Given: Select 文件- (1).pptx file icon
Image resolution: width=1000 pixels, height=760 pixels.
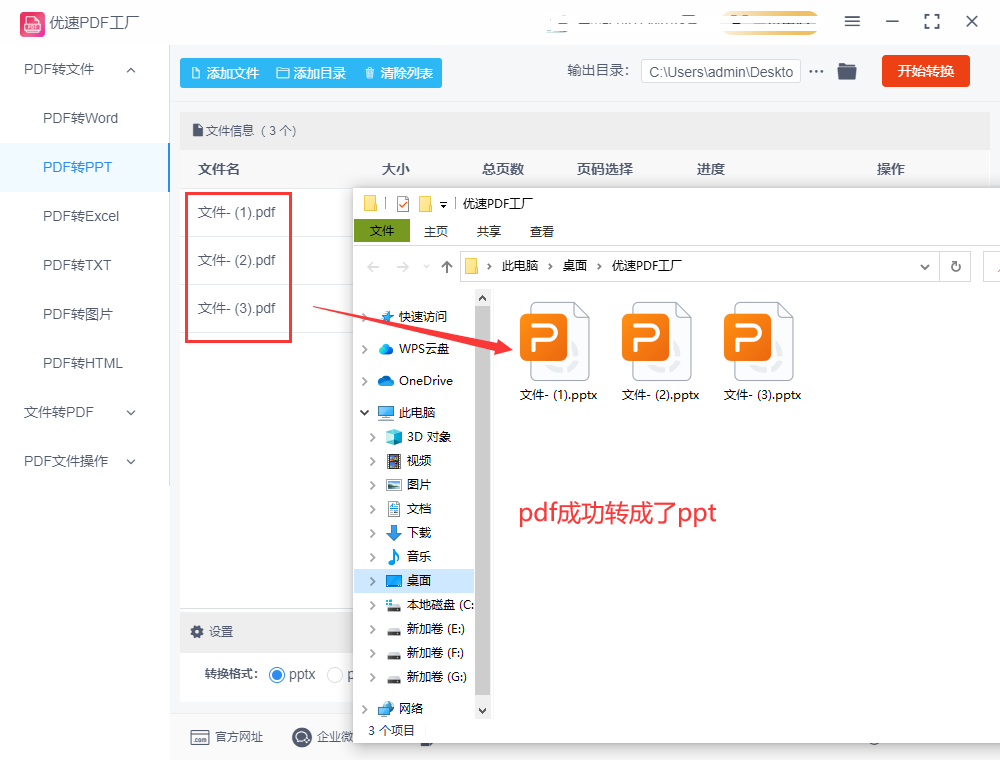Looking at the screenshot, I should coord(554,342).
